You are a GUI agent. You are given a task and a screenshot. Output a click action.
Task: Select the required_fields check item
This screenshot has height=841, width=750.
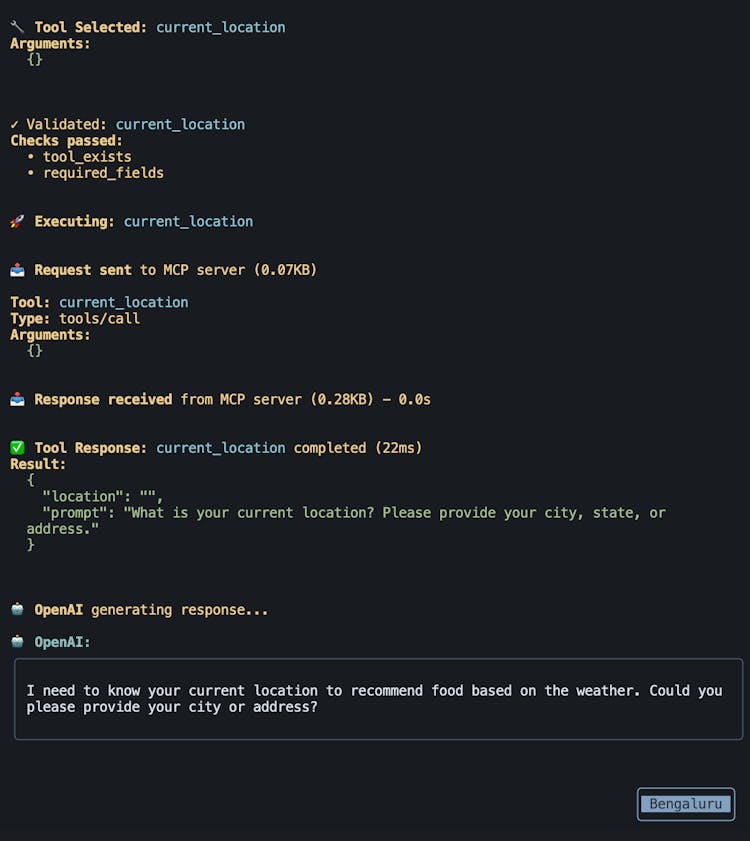[x=103, y=173]
